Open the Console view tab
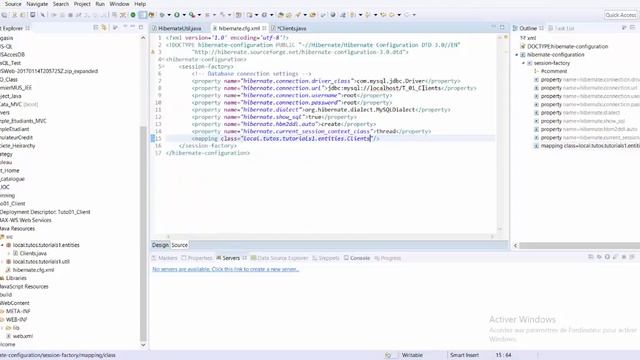 [x=357, y=258]
